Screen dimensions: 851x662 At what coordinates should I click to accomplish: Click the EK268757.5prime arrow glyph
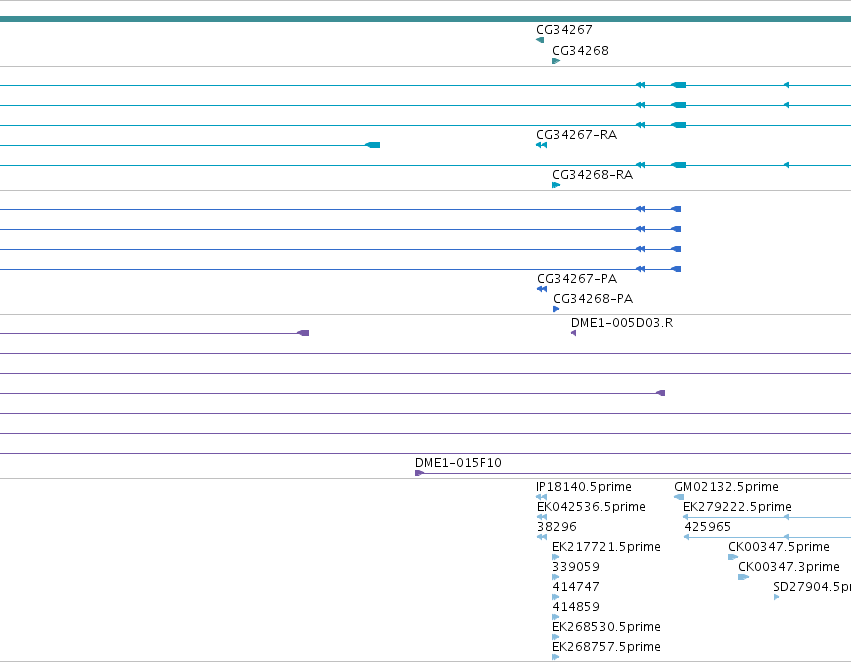tap(556, 658)
